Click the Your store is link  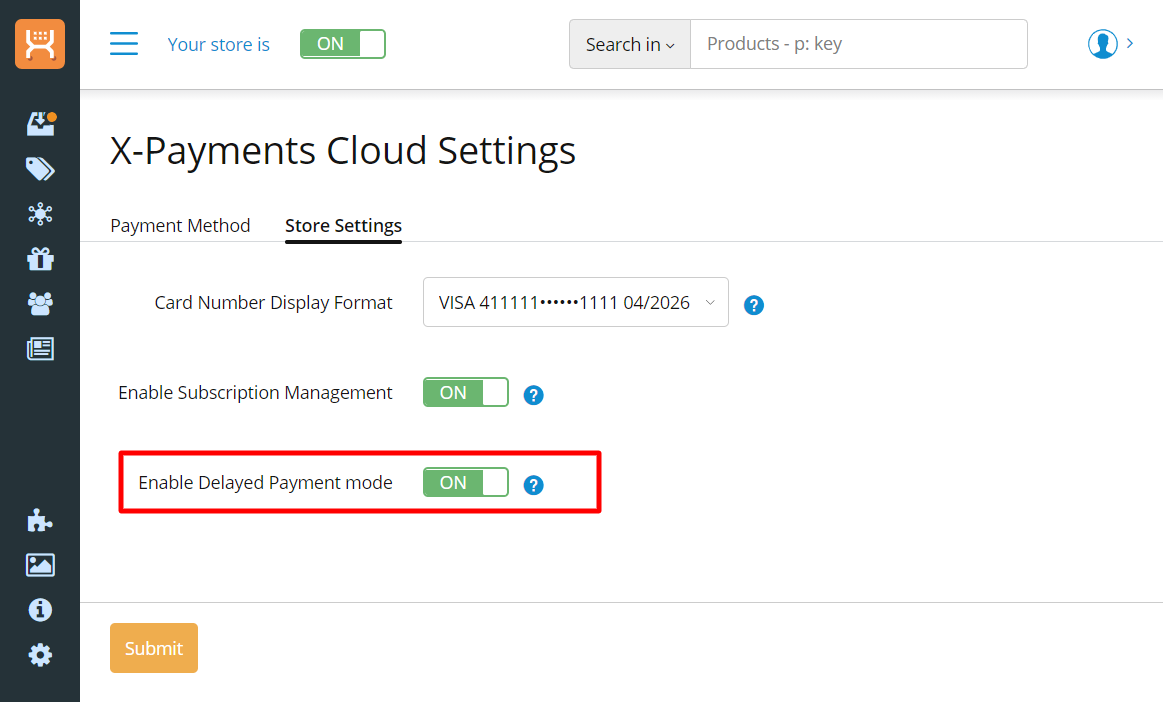tap(219, 45)
